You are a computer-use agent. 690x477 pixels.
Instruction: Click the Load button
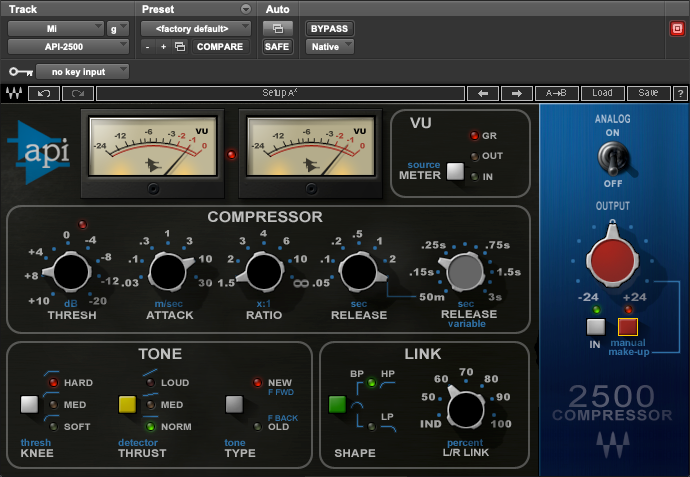(602, 93)
